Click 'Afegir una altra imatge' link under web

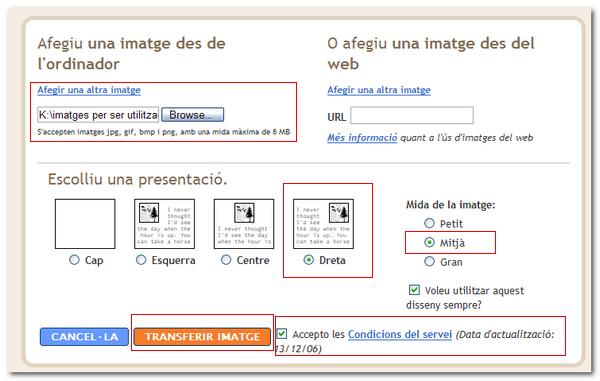[x=379, y=90]
